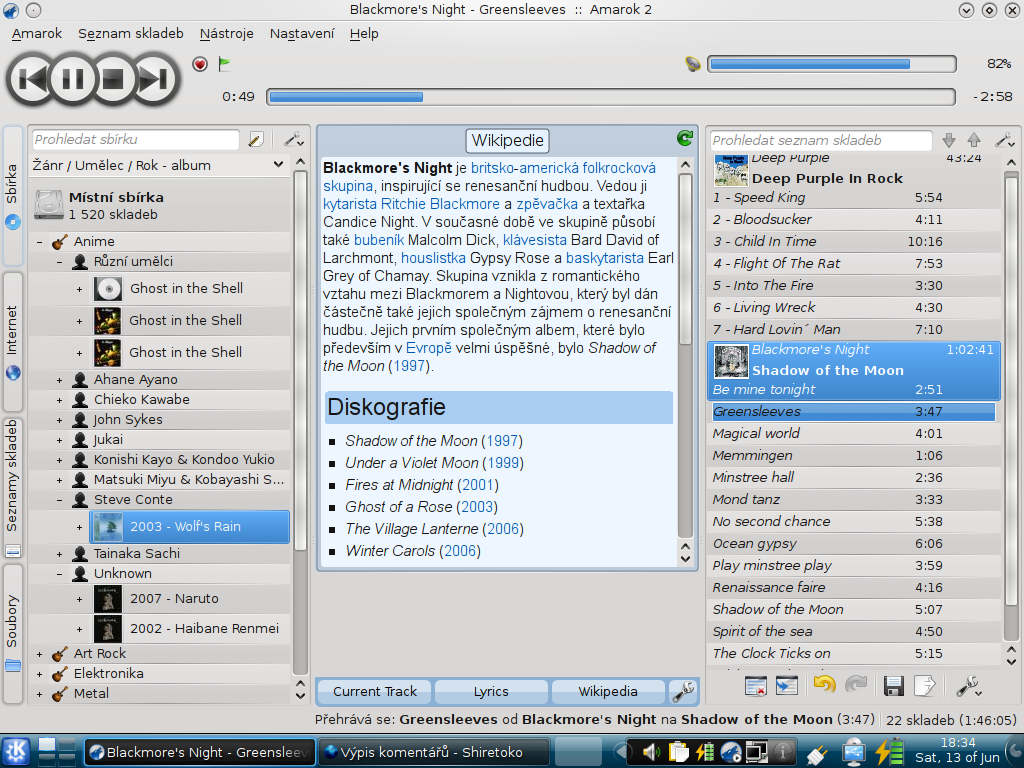Collapse the Různí umělci artist node
This screenshot has height=768, width=1024.
59,263
